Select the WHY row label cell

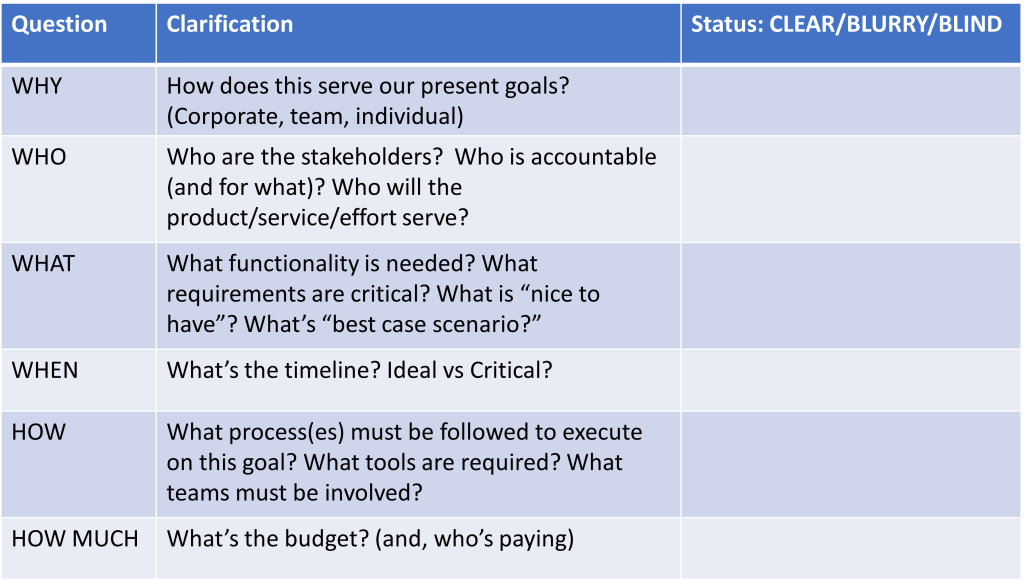pos(37,86)
